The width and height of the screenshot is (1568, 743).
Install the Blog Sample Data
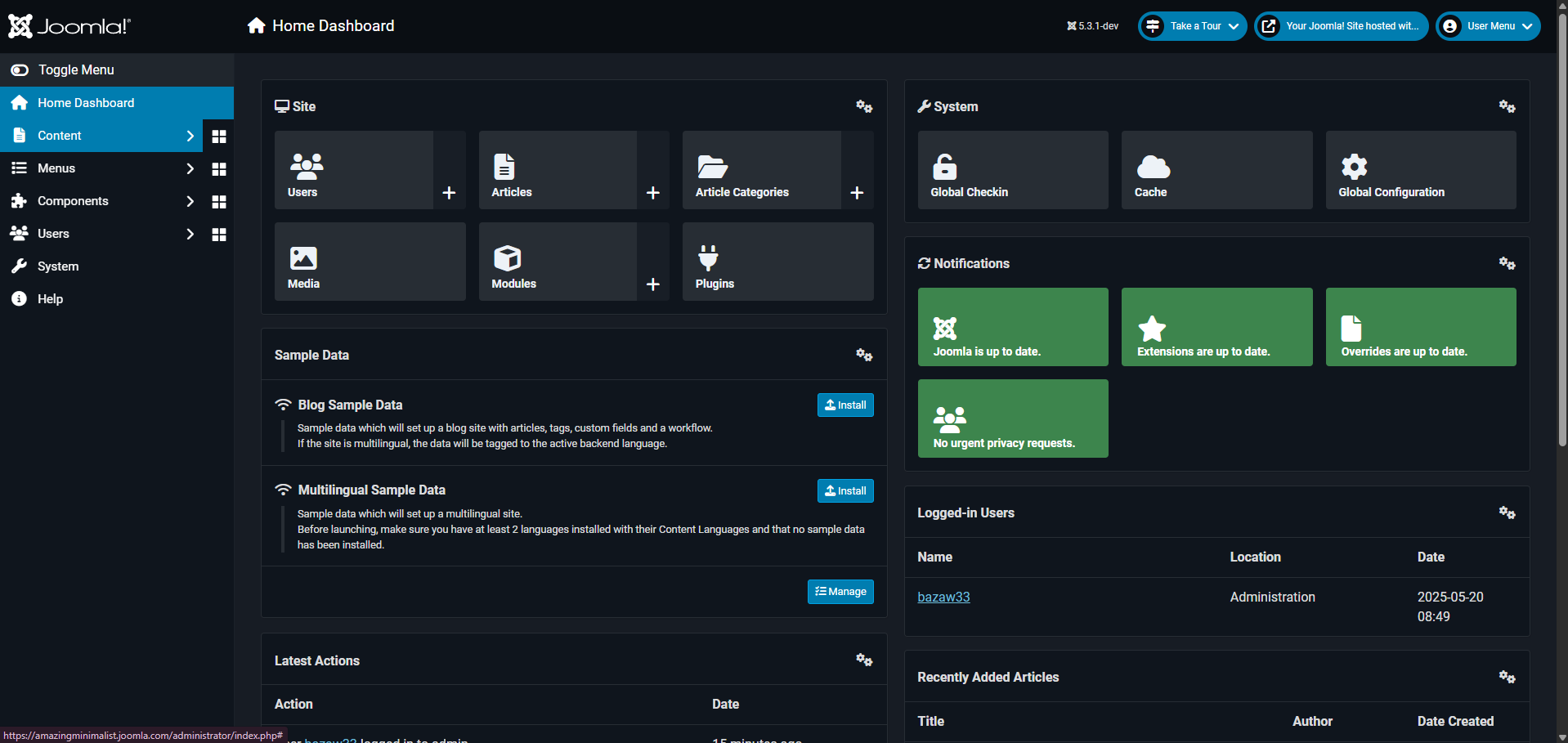(x=845, y=405)
